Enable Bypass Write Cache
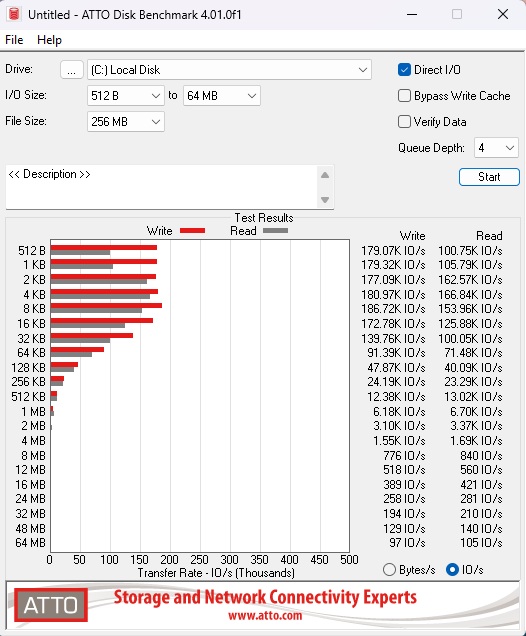Screen dimensions: 526x636 [404, 96]
